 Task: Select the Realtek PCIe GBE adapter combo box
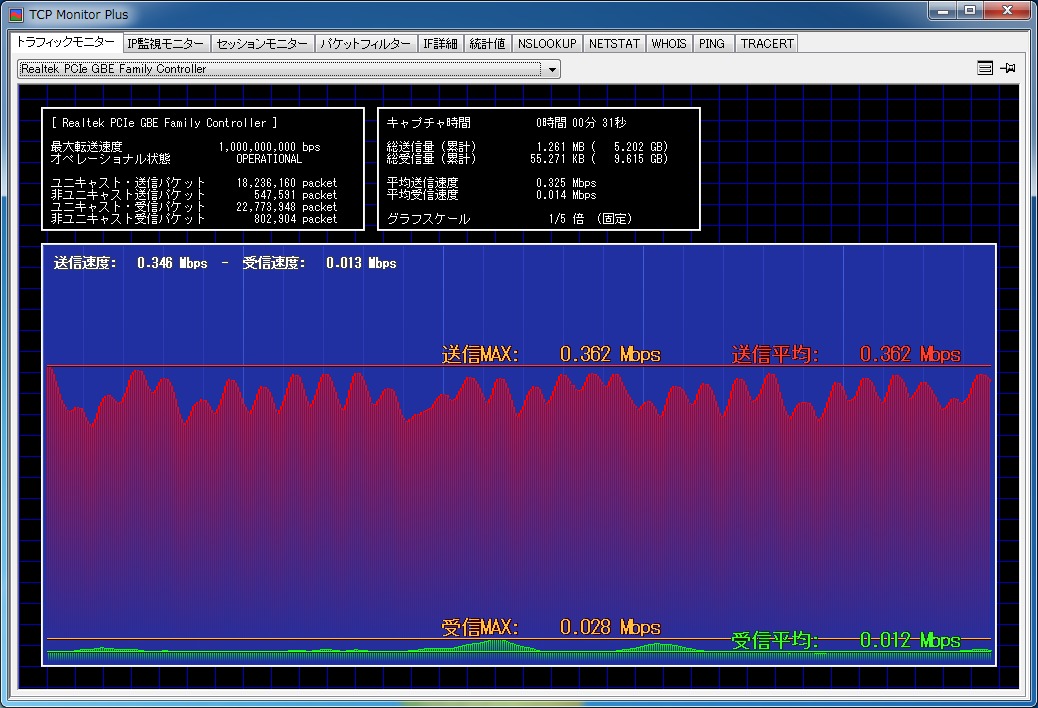pyautogui.click(x=280, y=69)
